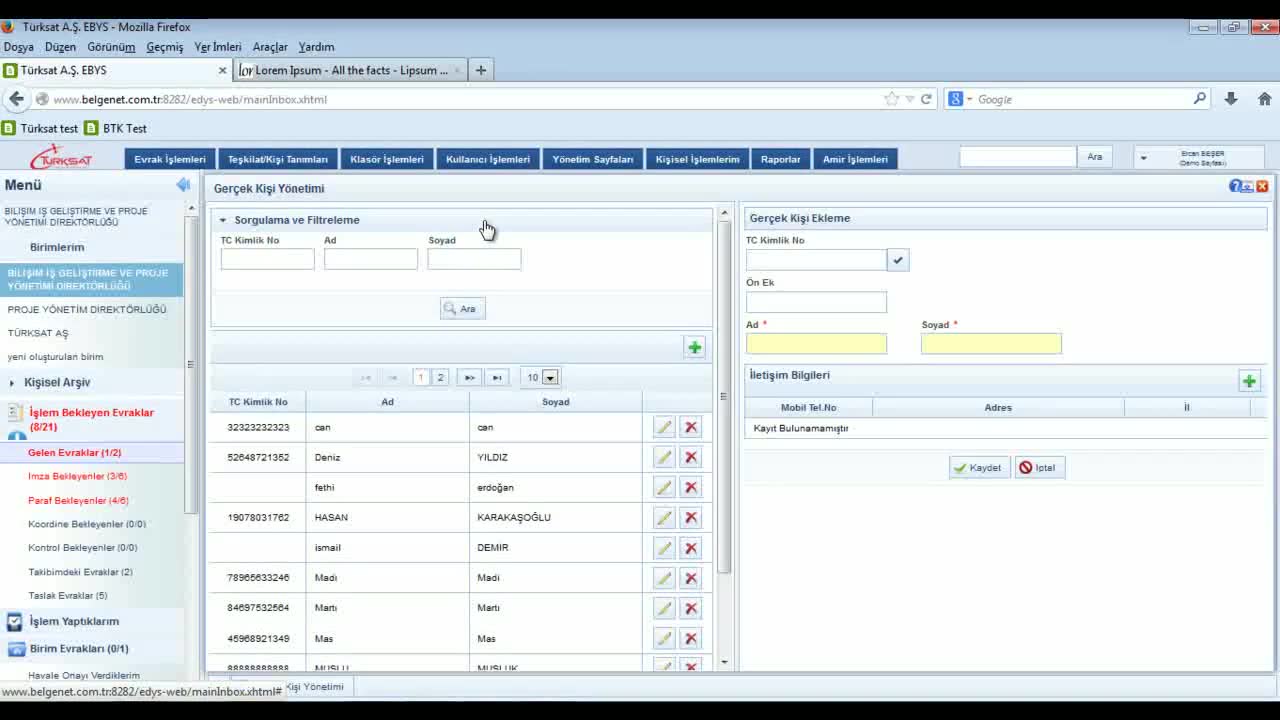This screenshot has width=1280, height=720.
Task: Open the Gelen Evraklar (1/2) link
Action: tap(74, 453)
